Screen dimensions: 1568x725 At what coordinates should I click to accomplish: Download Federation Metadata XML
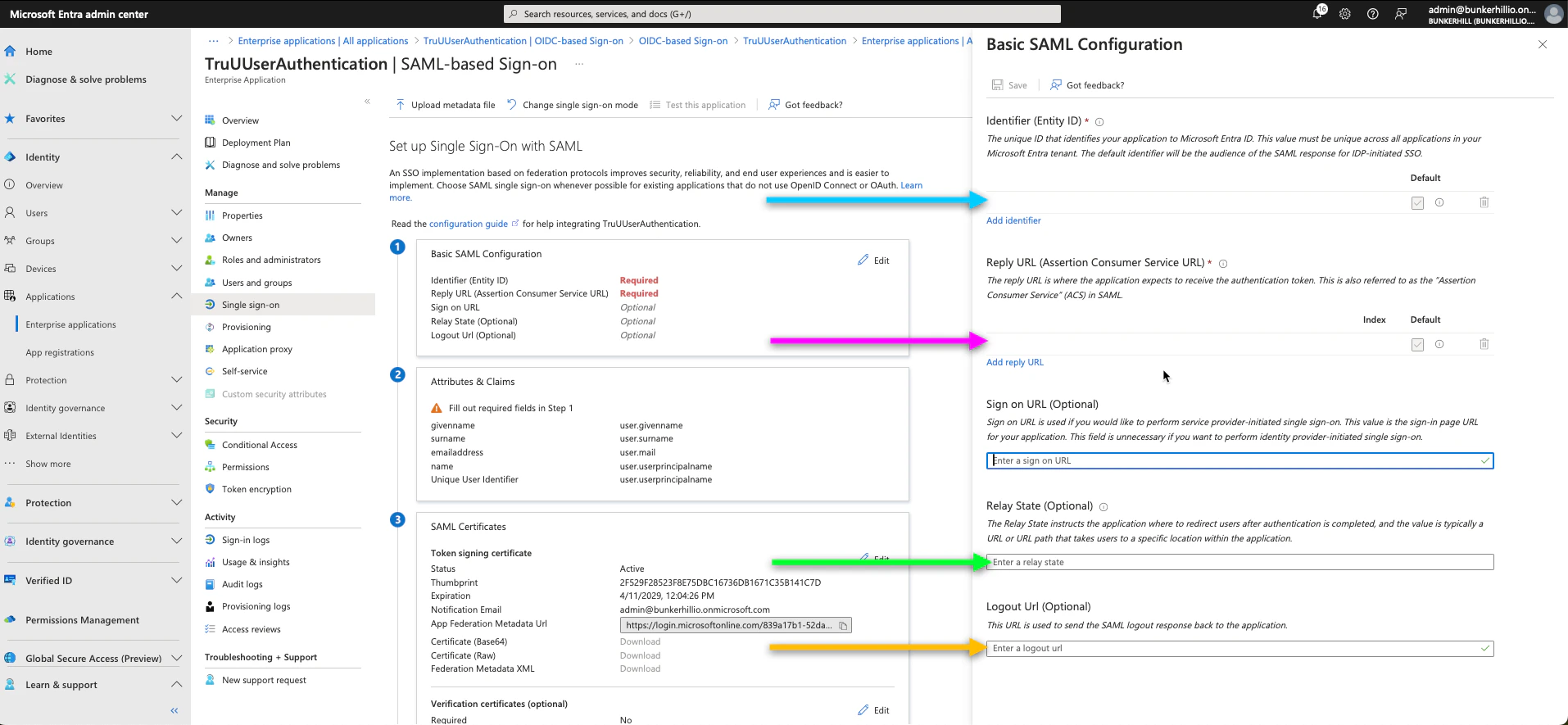[640, 668]
